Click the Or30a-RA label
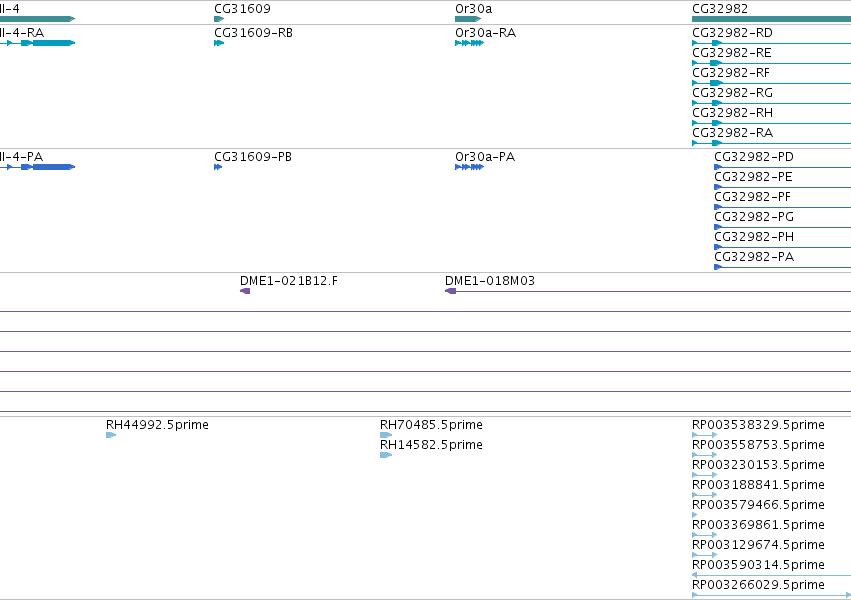This screenshot has width=851, height=600. (485, 33)
